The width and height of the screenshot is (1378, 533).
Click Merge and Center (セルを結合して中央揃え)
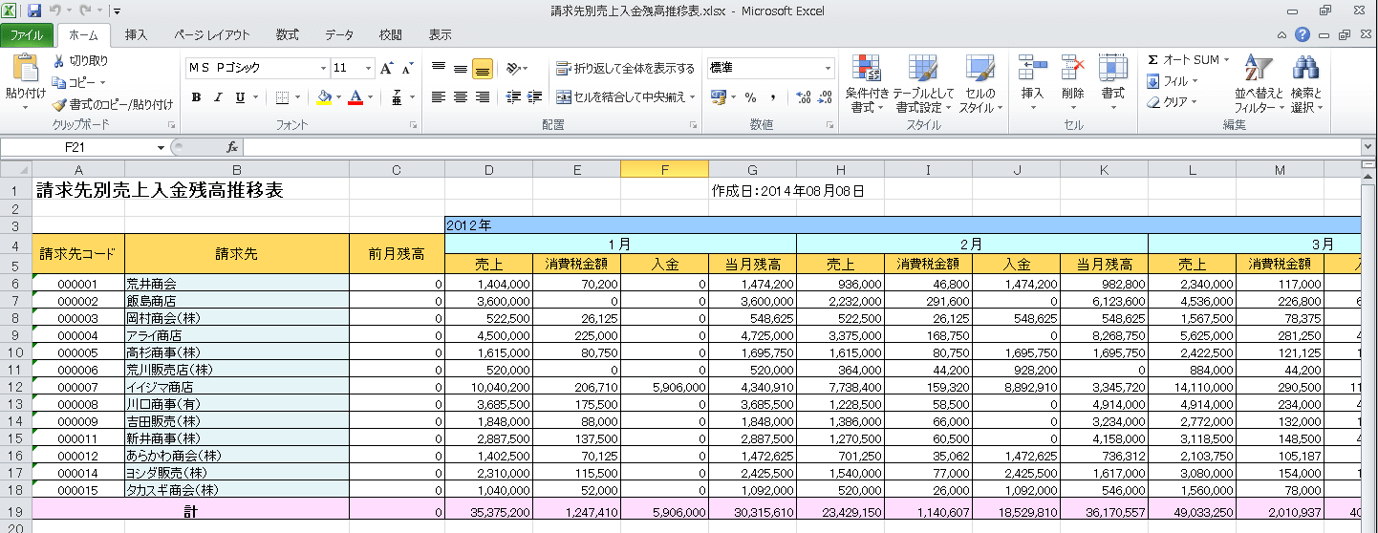[625, 97]
